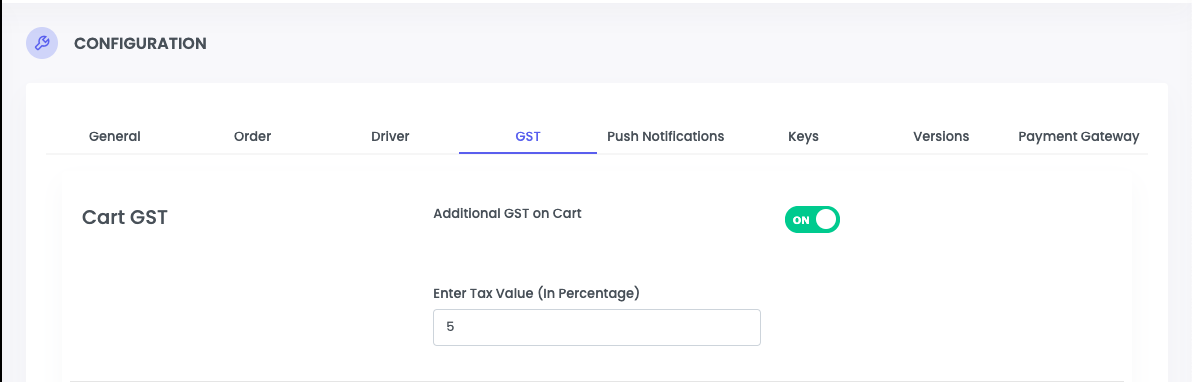Select the GST tab
Viewport: 1192px width, 382px height.
528,137
